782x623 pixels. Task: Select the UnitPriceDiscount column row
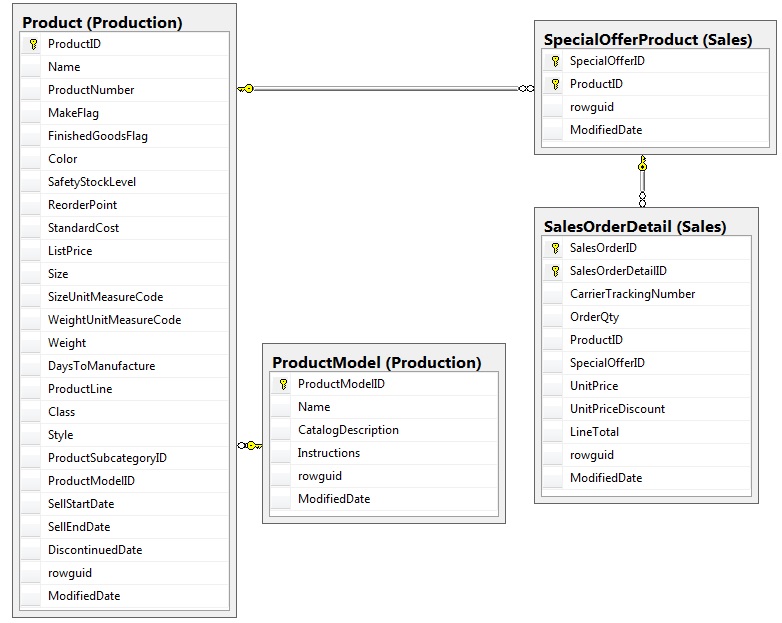tap(617, 409)
